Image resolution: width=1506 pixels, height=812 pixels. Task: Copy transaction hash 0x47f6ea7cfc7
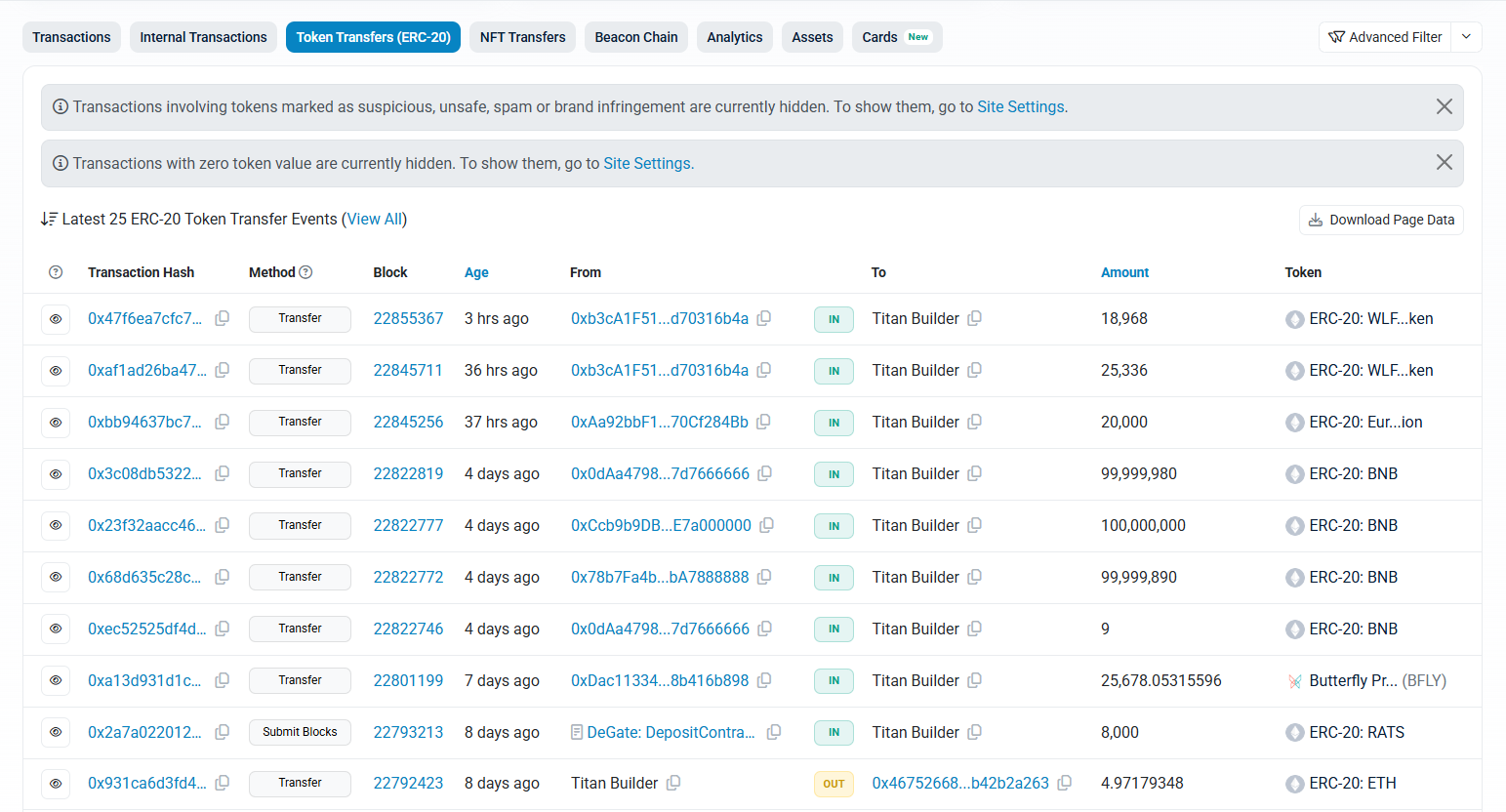click(223, 318)
